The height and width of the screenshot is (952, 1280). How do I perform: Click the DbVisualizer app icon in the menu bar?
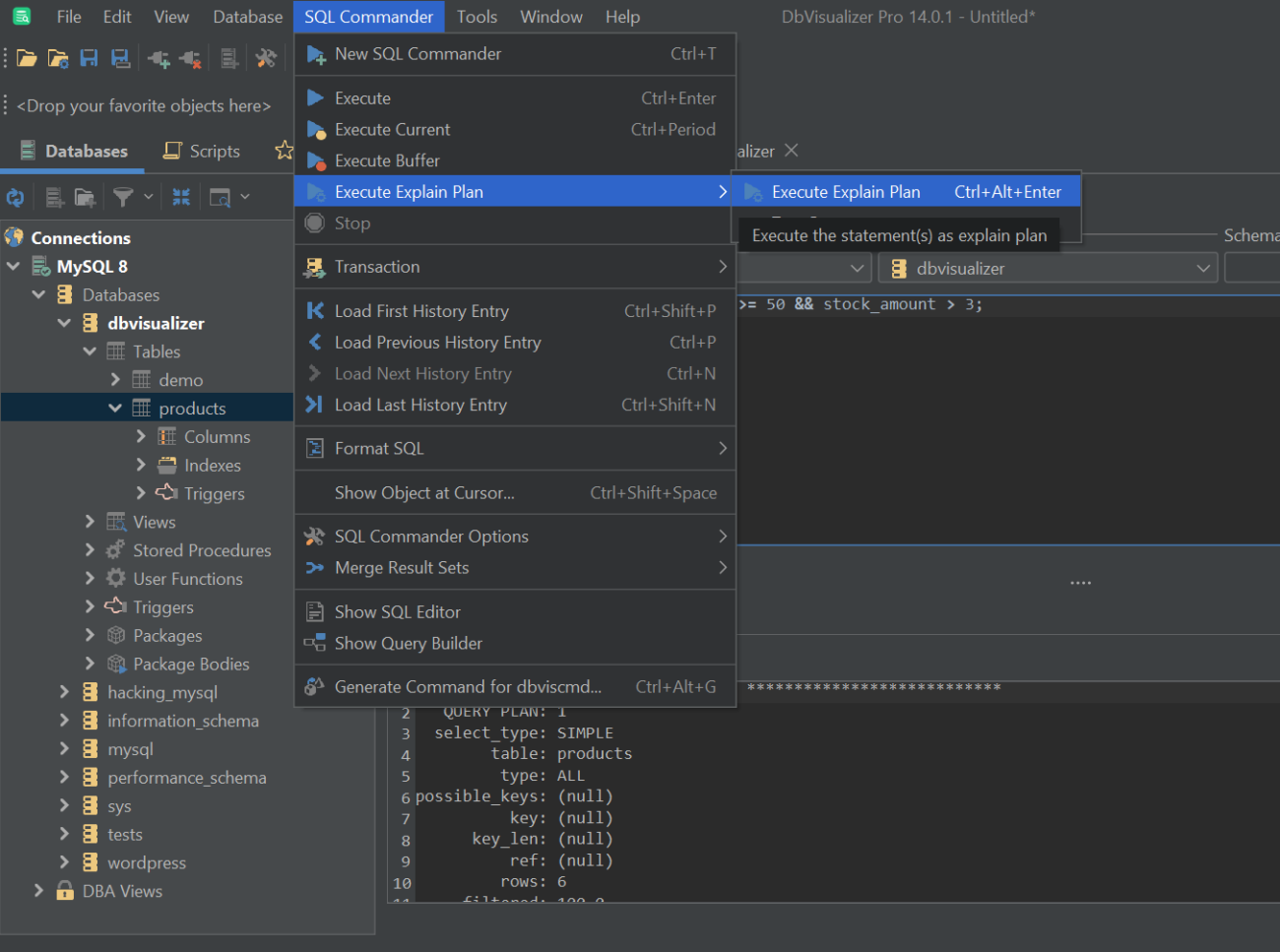coord(21,16)
